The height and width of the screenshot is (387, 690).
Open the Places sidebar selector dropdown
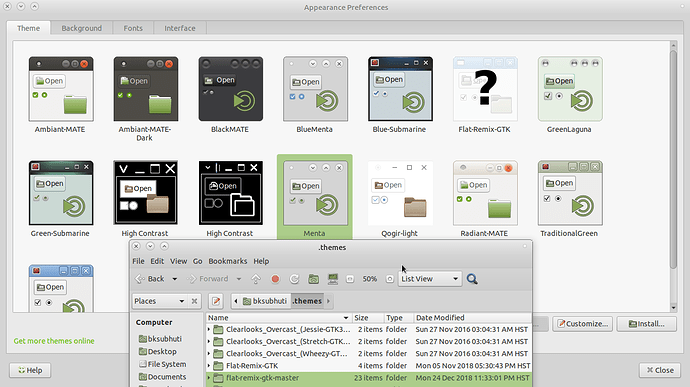point(160,301)
